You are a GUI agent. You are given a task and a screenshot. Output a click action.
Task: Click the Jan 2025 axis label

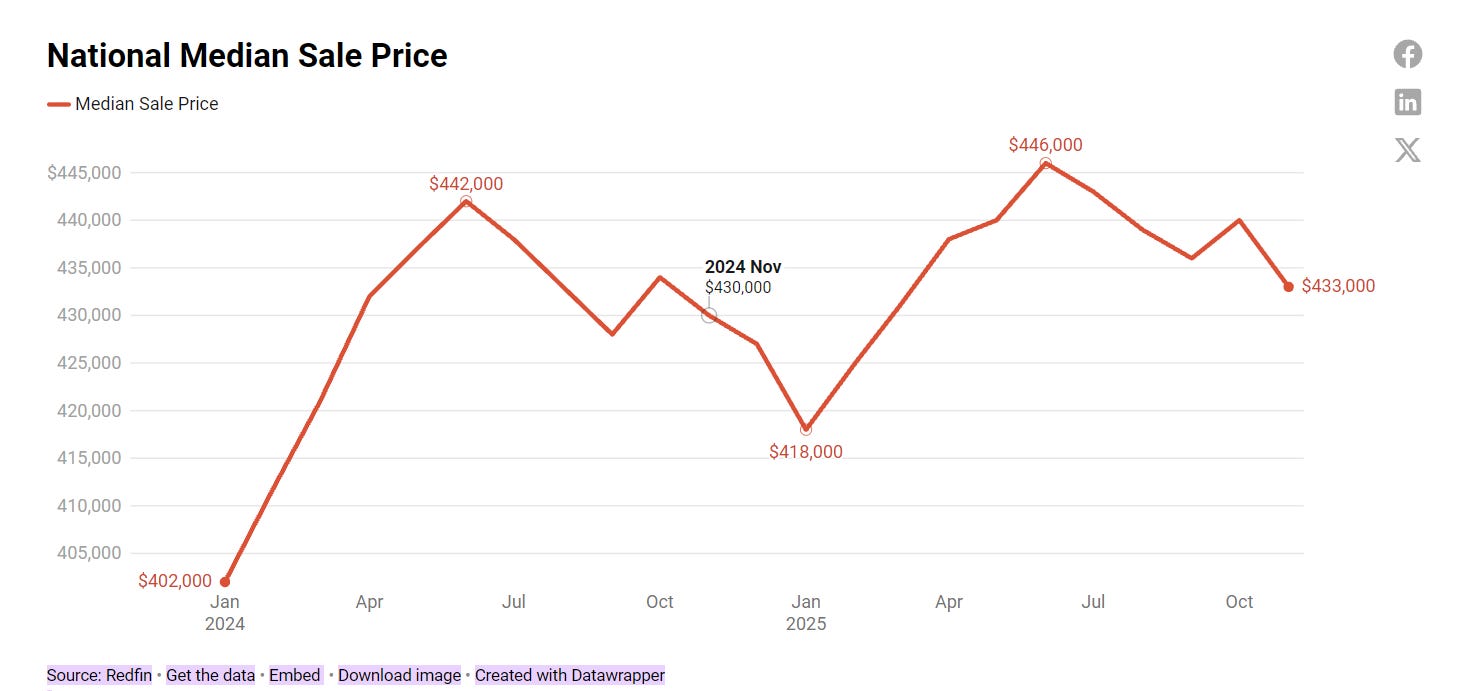pyautogui.click(x=806, y=612)
